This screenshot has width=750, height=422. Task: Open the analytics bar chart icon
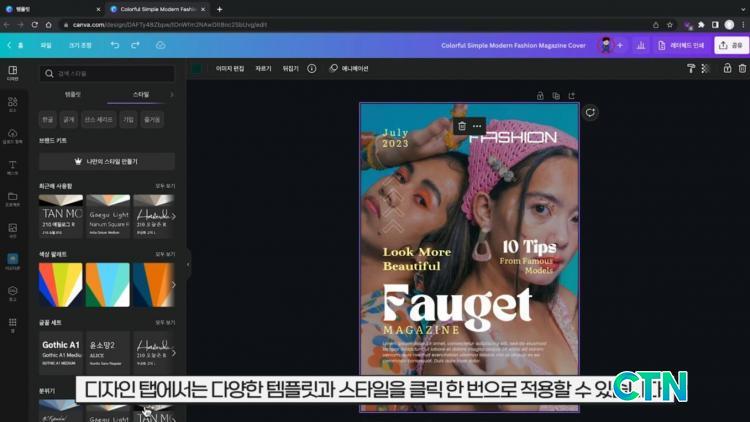click(x=640, y=45)
